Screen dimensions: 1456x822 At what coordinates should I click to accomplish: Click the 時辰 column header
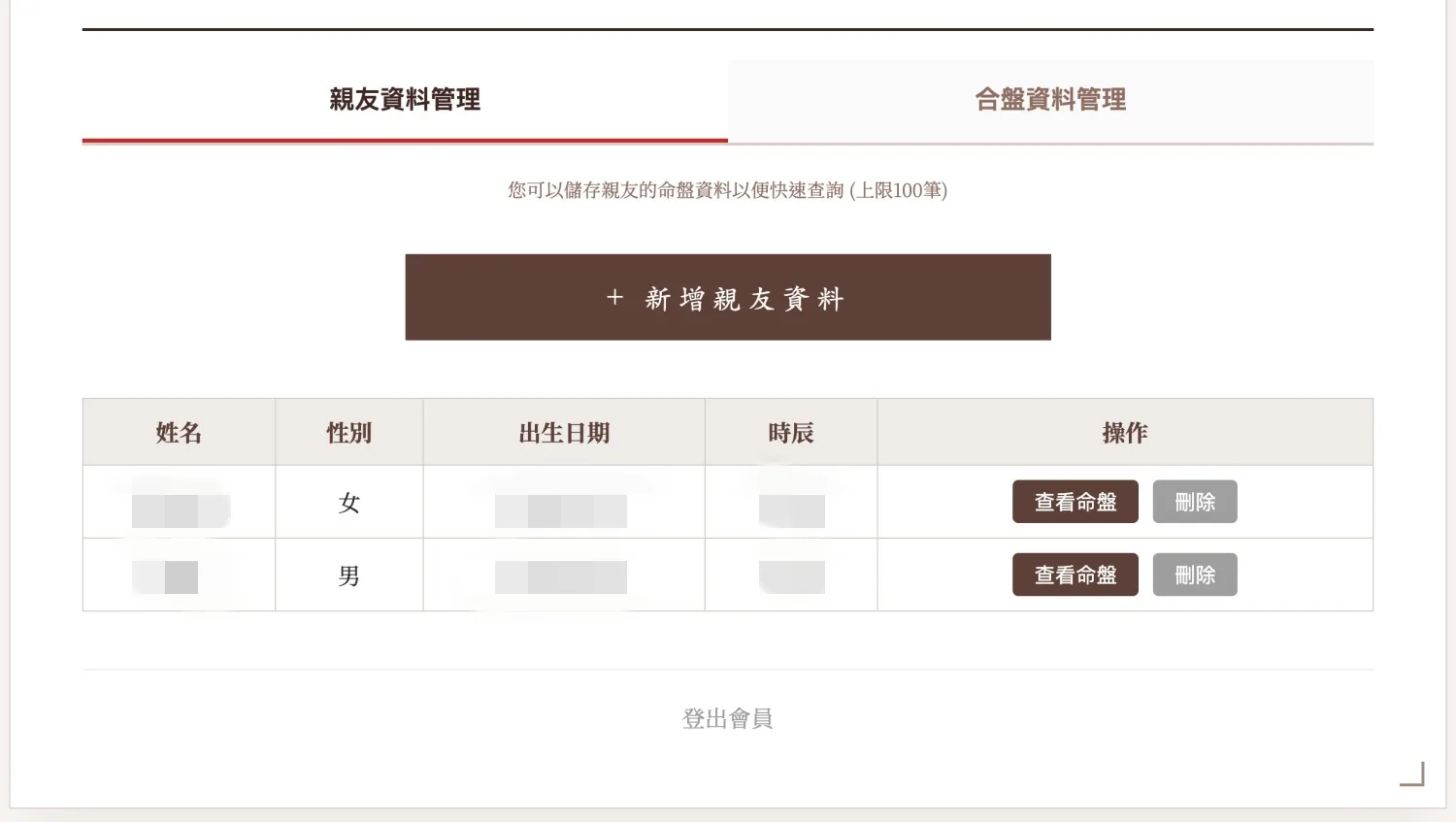click(x=791, y=433)
